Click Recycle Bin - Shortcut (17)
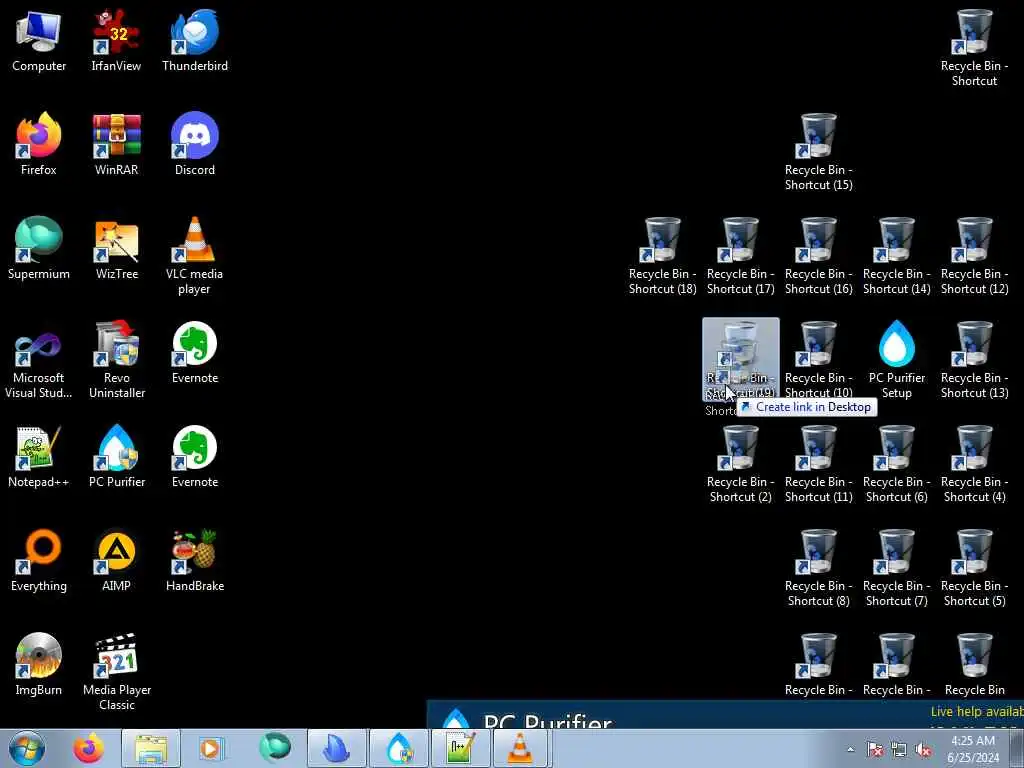The width and height of the screenshot is (1024, 768). [x=741, y=256]
